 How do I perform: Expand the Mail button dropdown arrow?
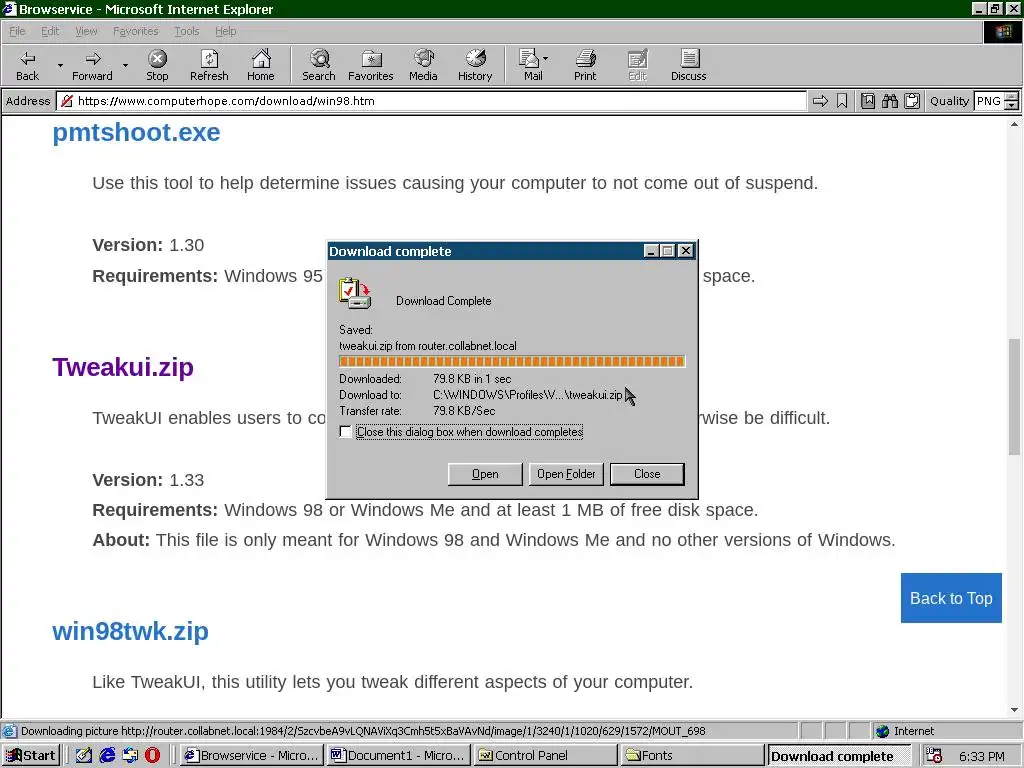point(545,59)
